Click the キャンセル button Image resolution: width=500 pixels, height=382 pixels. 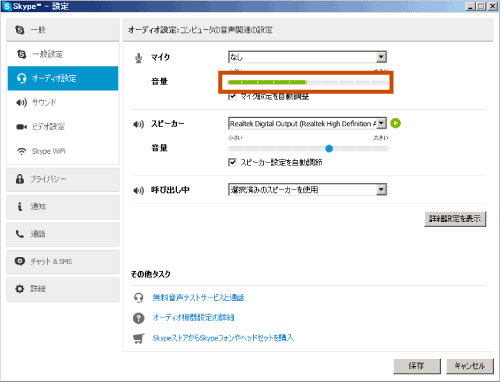[x=470, y=366]
